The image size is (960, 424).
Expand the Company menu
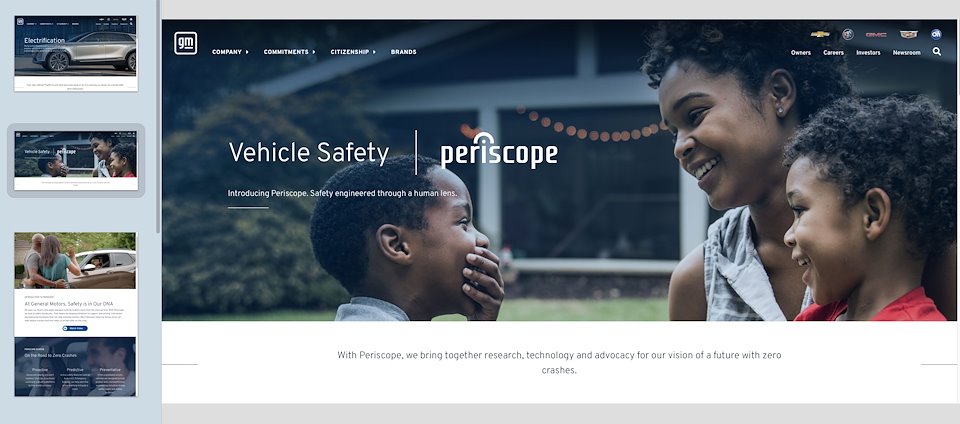click(230, 52)
